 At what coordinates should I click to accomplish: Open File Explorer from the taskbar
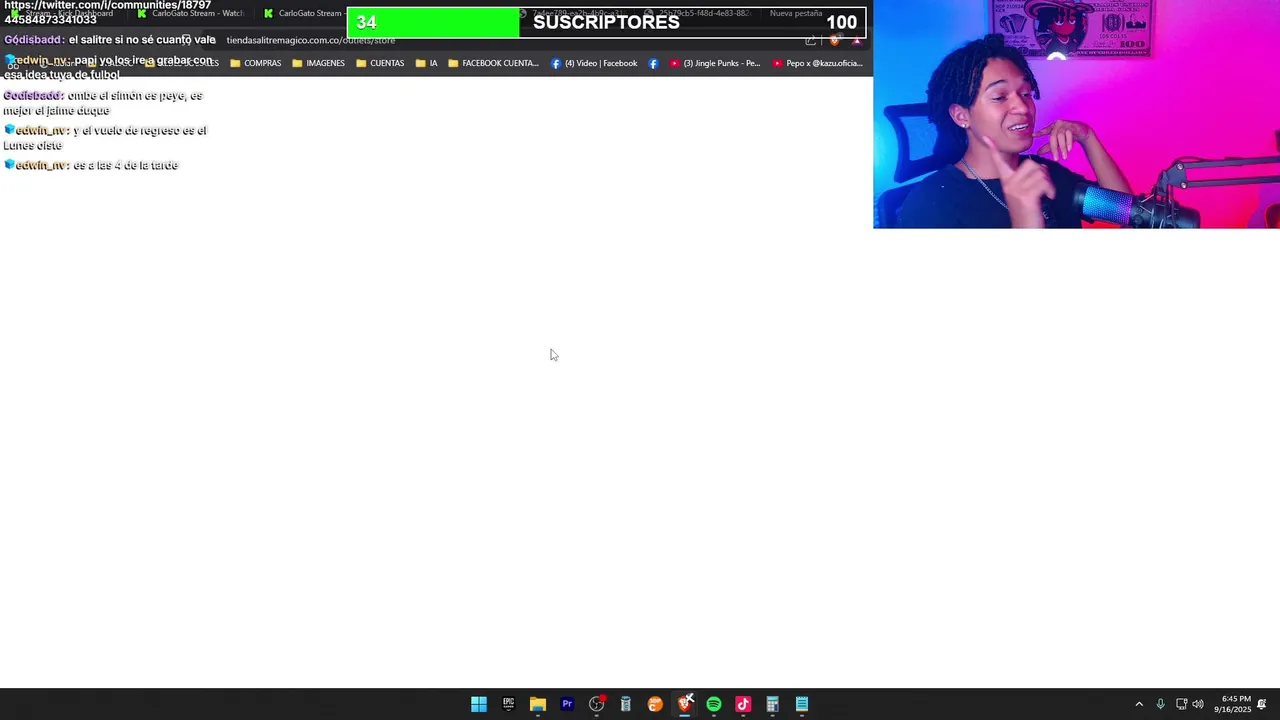(538, 704)
